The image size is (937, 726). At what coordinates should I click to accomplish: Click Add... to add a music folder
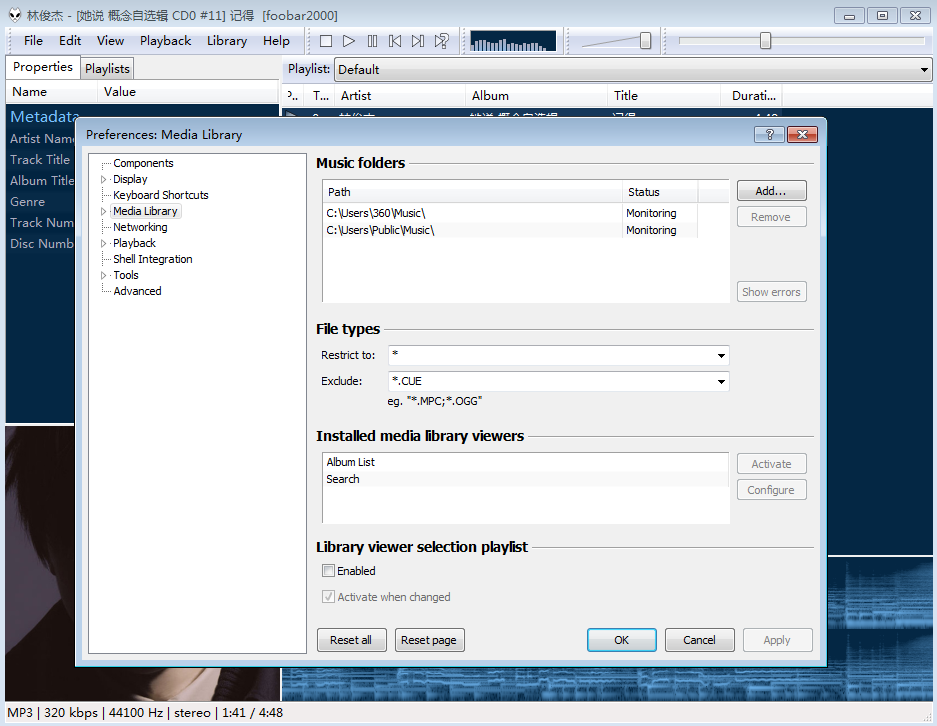click(771, 191)
